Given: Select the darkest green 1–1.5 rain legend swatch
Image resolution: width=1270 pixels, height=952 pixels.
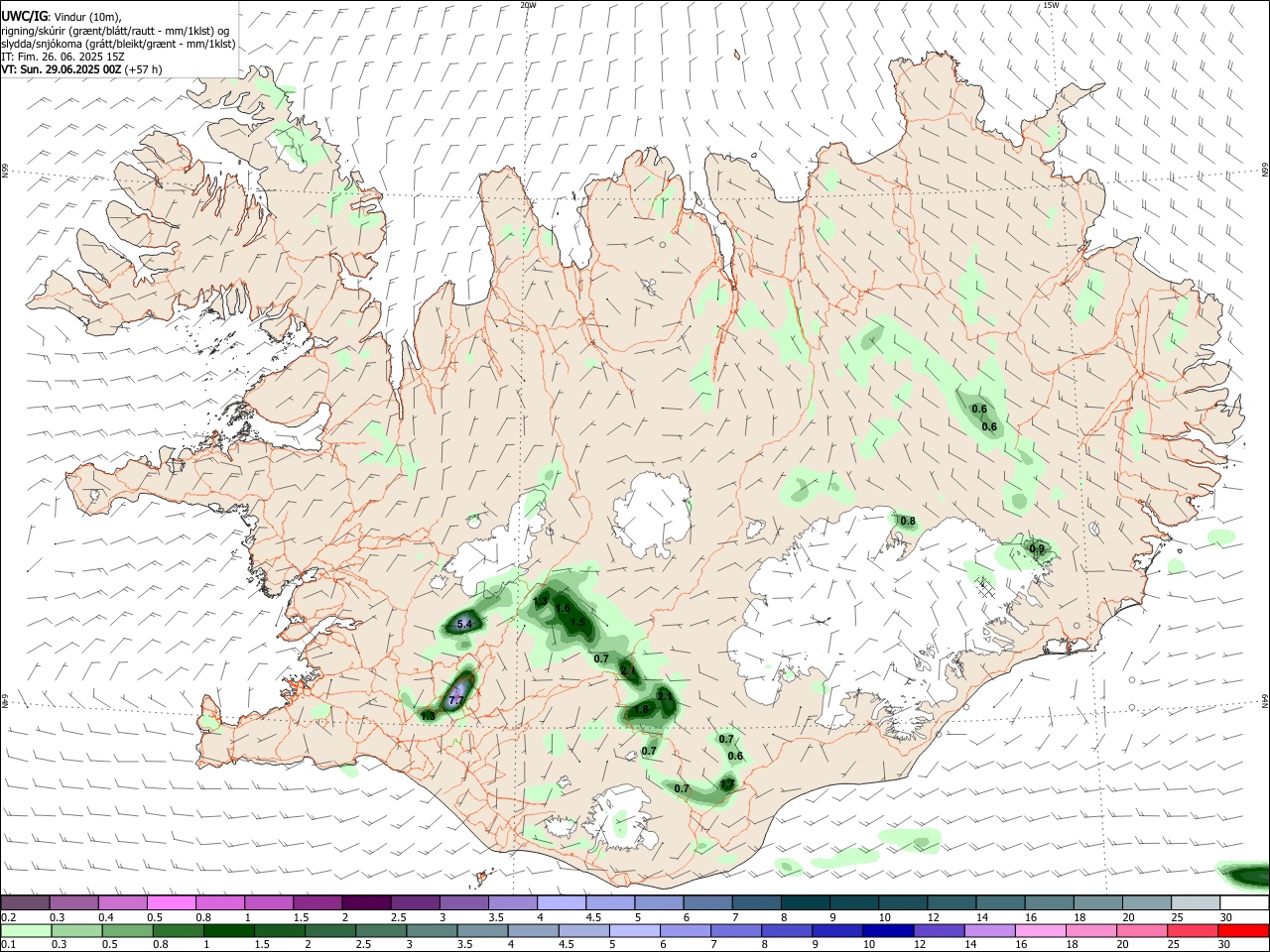Looking at the screenshot, I should click(229, 930).
